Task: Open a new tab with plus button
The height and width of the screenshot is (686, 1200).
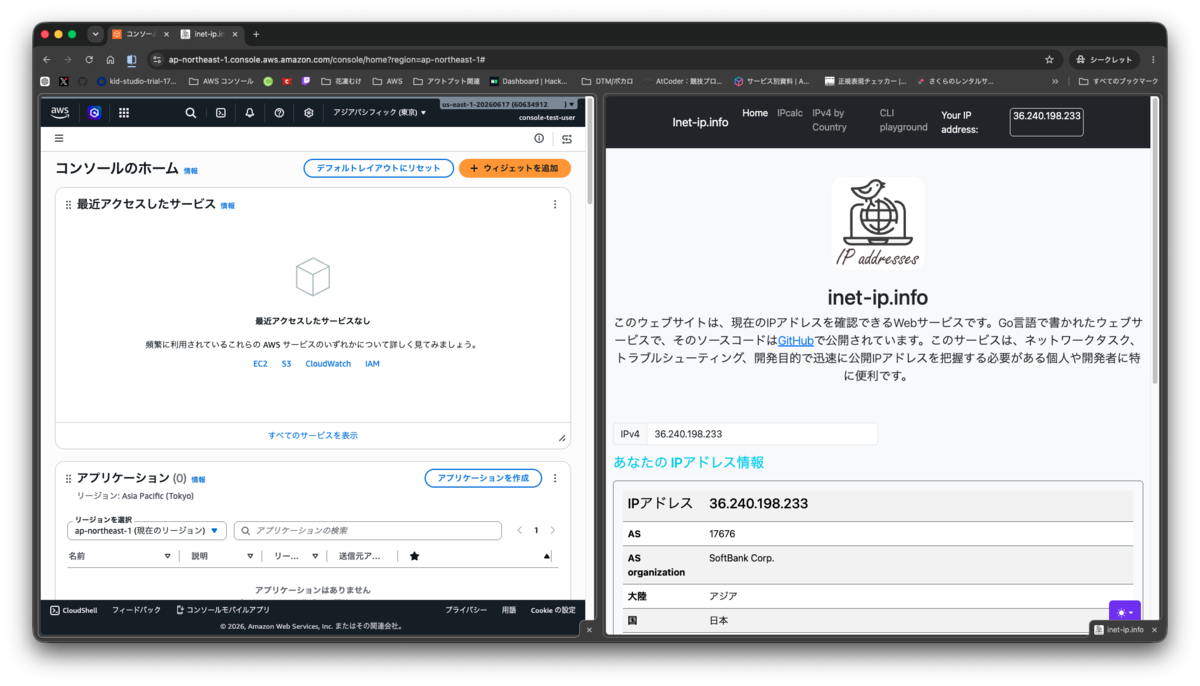Action: point(256,34)
